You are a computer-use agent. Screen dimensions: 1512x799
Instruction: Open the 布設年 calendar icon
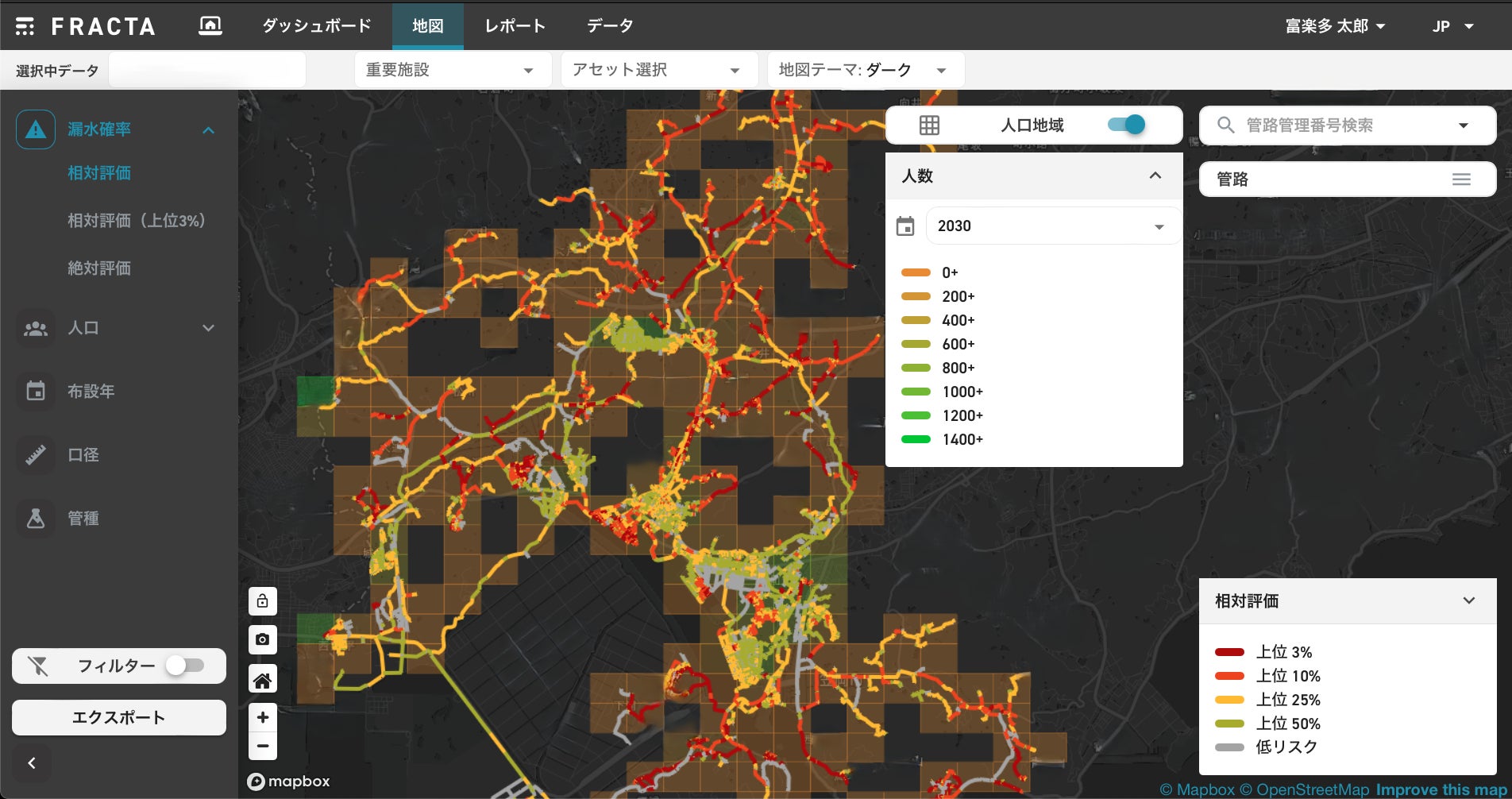tap(36, 391)
